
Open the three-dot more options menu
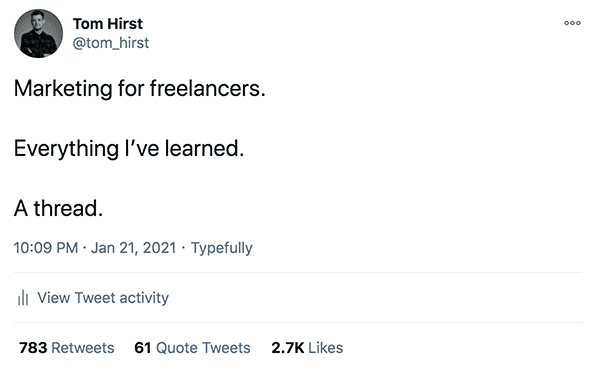572,23
